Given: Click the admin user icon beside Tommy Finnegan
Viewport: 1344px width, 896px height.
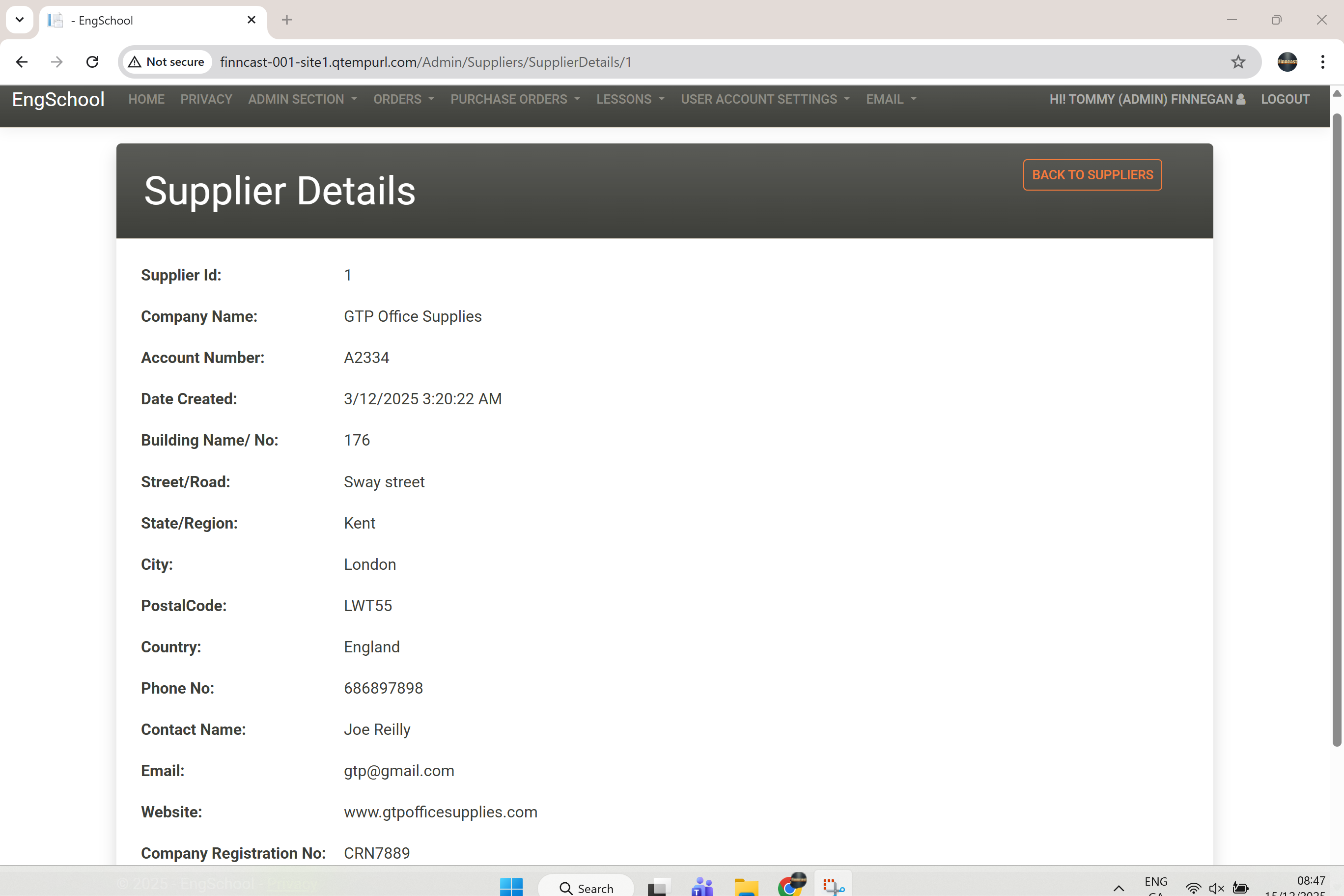Looking at the screenshot, I should tap(1240, 98).
